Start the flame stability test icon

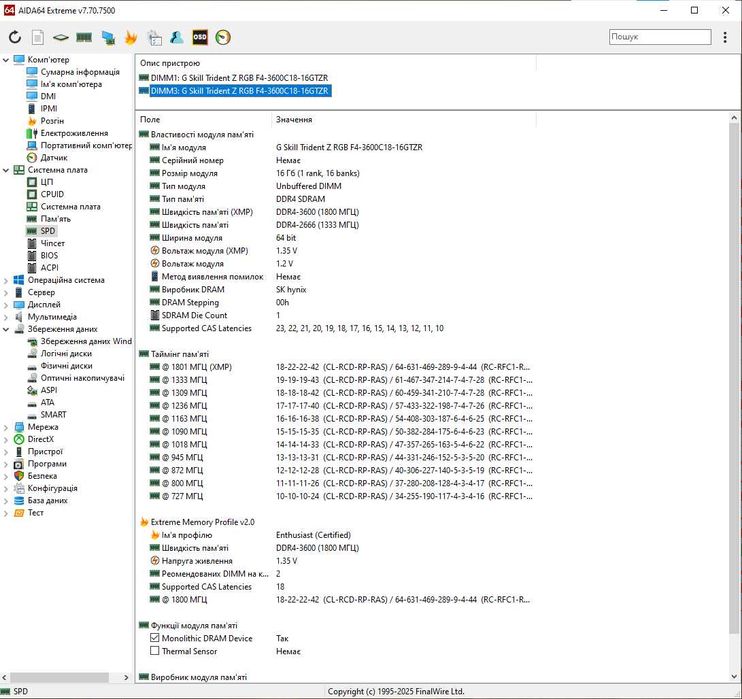pyautogui.click(x=131, y=37)
